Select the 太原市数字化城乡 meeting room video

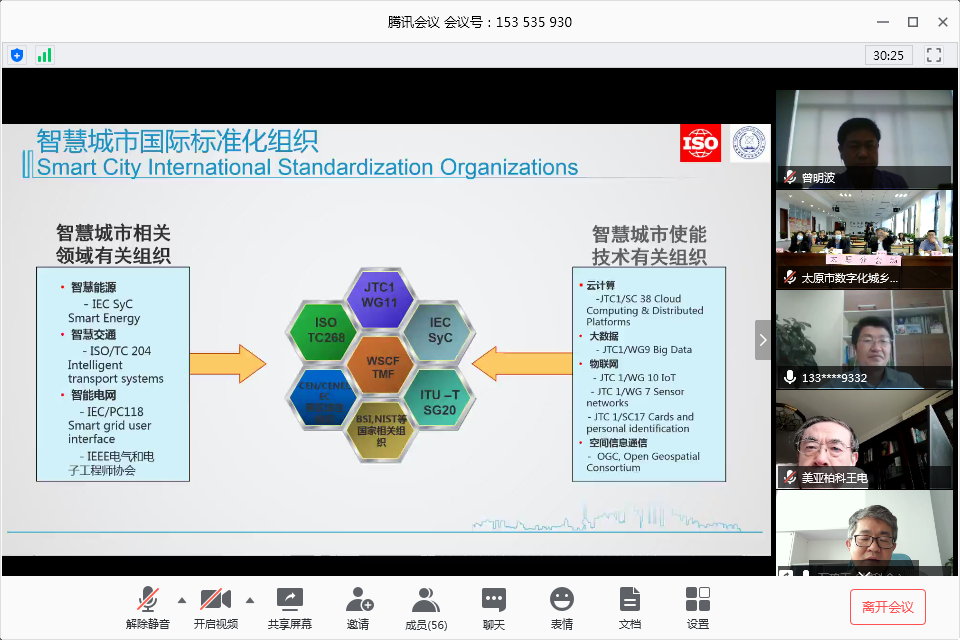[x=863, y=238]
